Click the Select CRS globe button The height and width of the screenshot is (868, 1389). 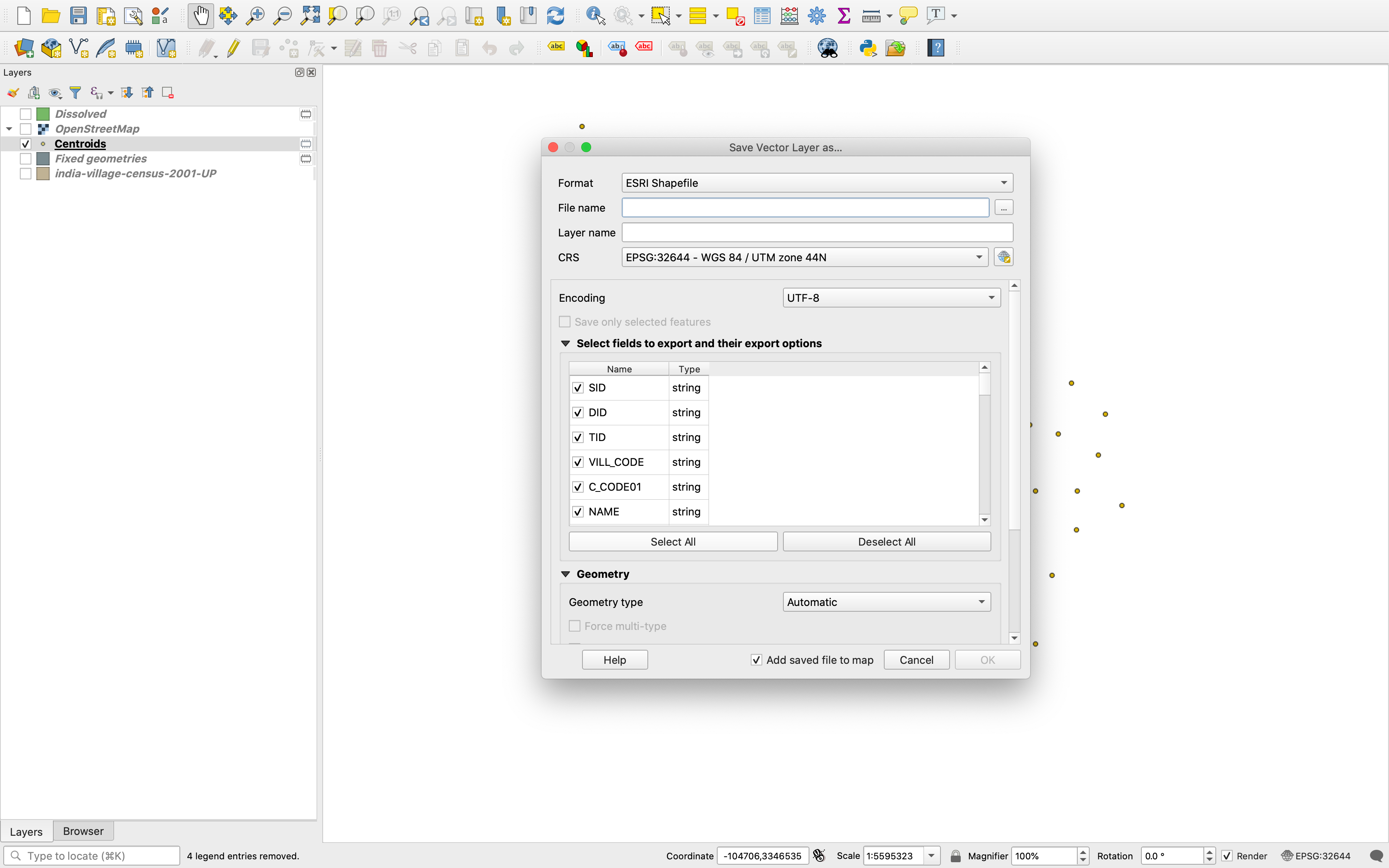(x=1003, y=257)
